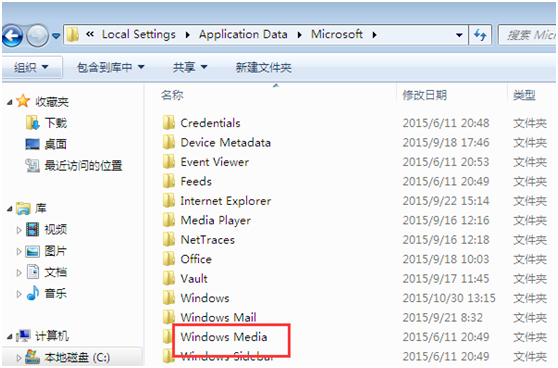The image size is (558, 368).
Task: Click Windows date 2015/10/30 13:15
Action: pyautogui.click(x=449, y=298)
